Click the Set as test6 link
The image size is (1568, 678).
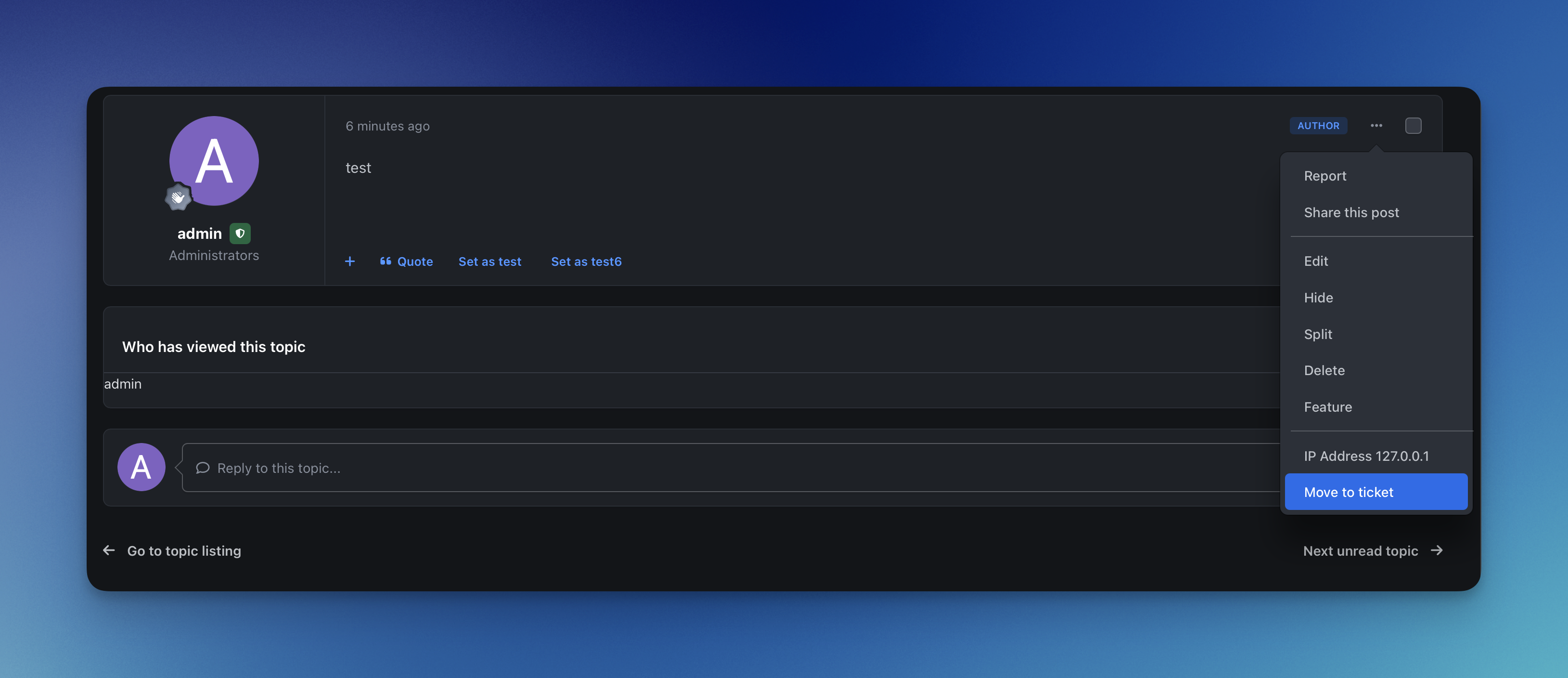click(x=586, y=261)
